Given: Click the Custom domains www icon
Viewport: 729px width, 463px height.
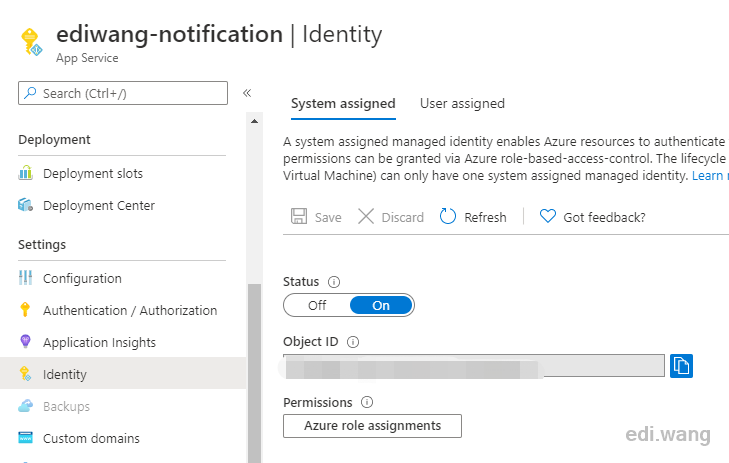Looking at the screenshot, I should click(x=26, y=438).
